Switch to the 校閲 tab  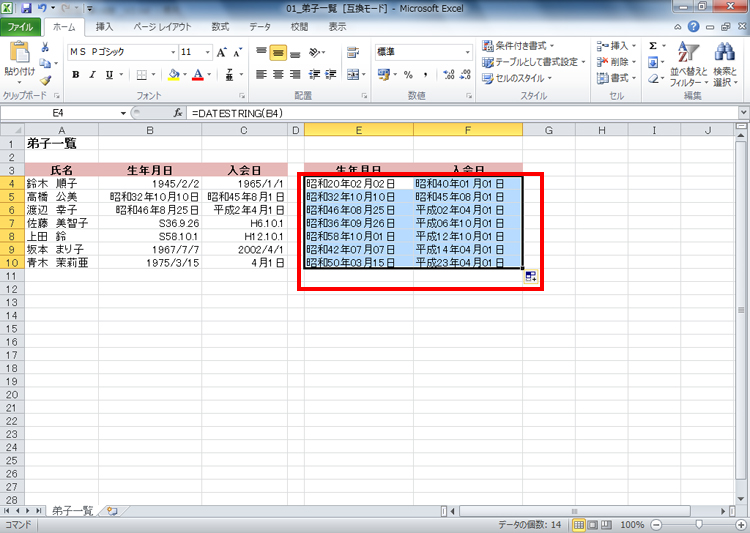pyautogui.click(x=299, y=27)
